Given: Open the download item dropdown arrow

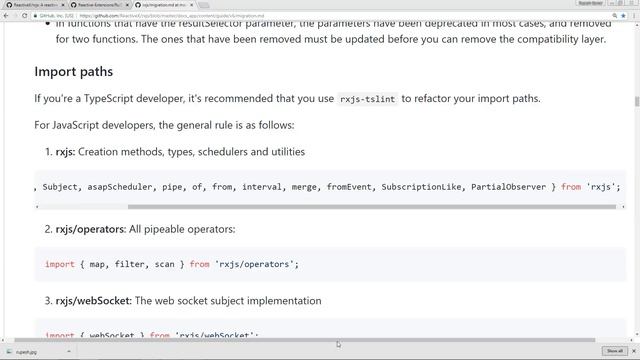Looking at the screenshot, I should (x=69, y=351).
